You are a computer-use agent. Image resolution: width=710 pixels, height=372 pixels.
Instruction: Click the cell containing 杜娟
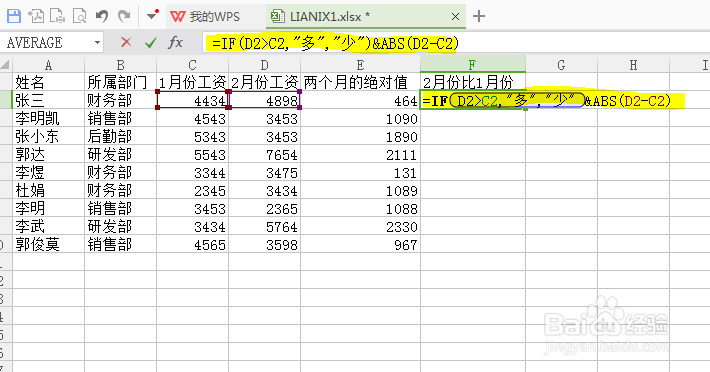(x=48, y=191)
